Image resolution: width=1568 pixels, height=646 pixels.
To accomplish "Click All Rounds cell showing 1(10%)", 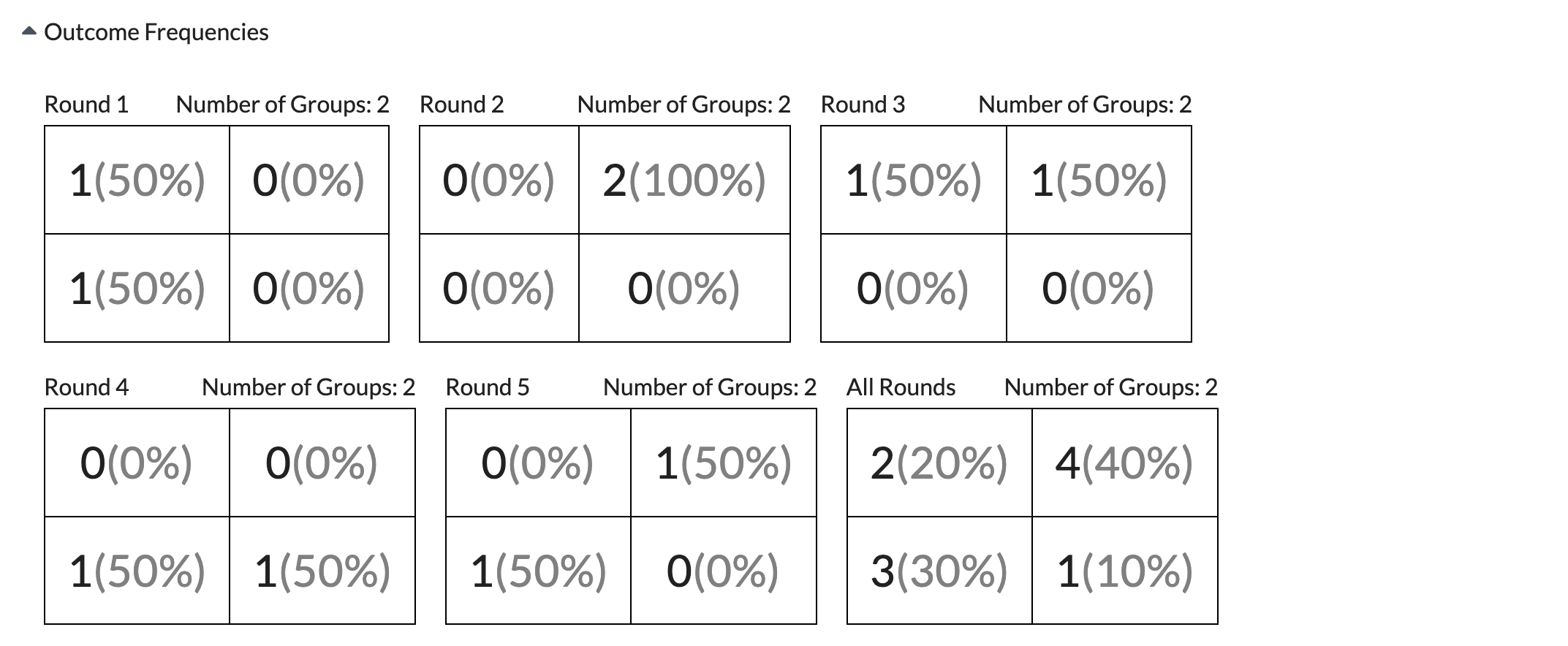I will (x=1125, y=571).
